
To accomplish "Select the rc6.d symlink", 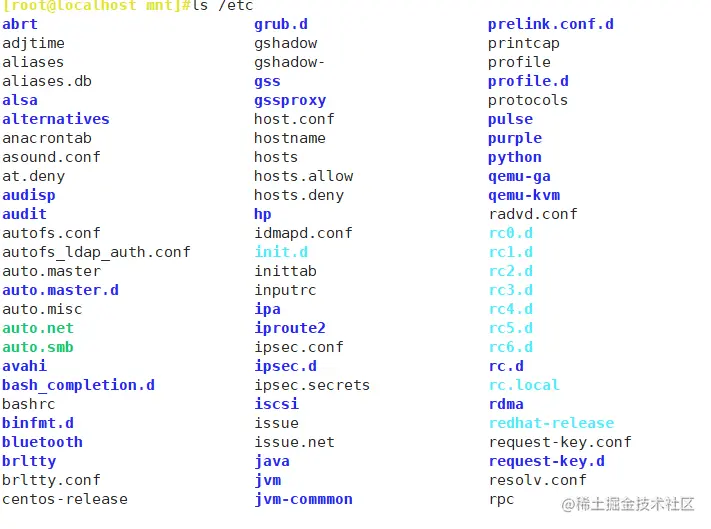I will pos(511,347).
